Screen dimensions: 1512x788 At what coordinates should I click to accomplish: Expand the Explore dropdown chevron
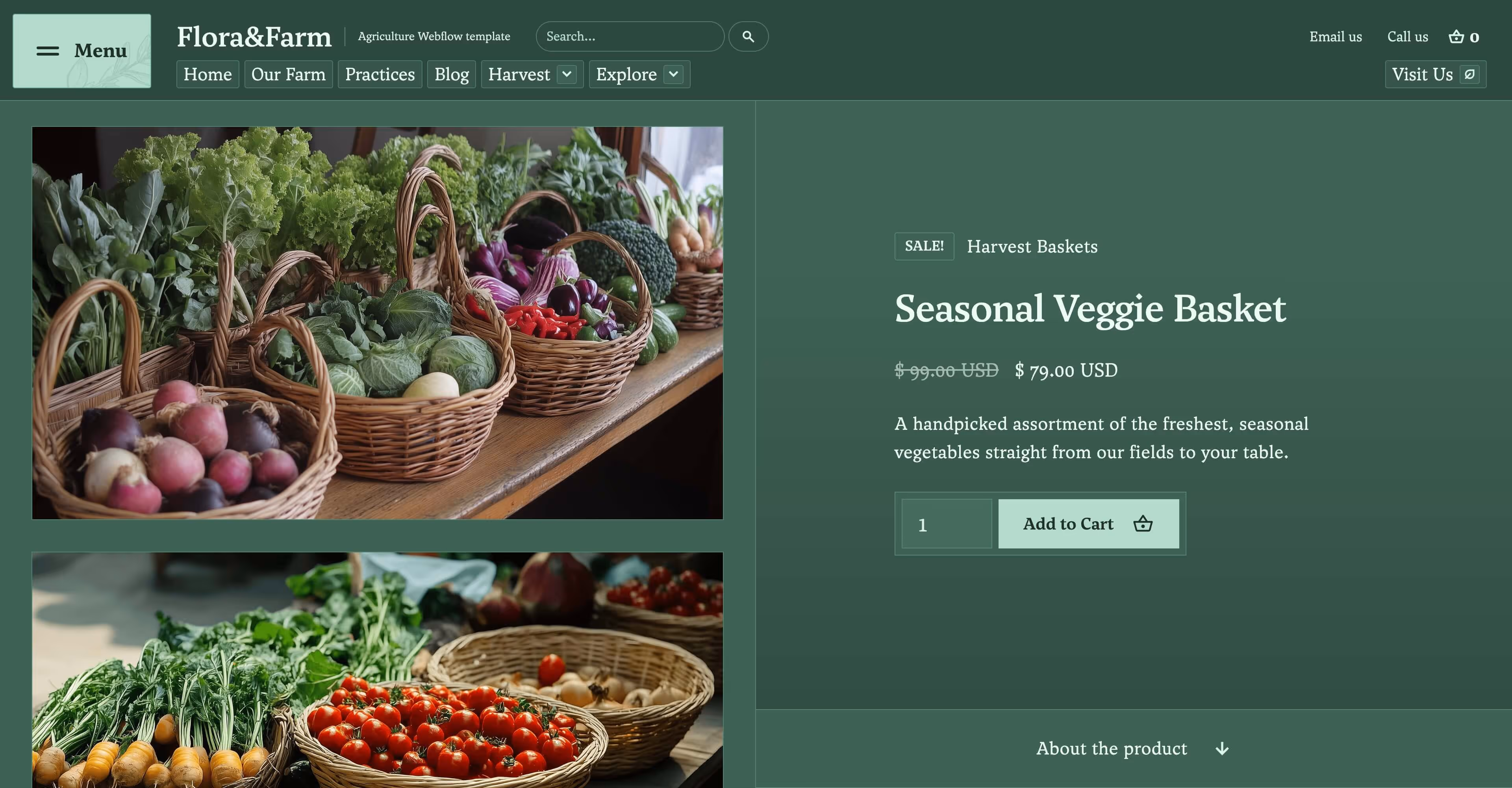tap(674, 74)
